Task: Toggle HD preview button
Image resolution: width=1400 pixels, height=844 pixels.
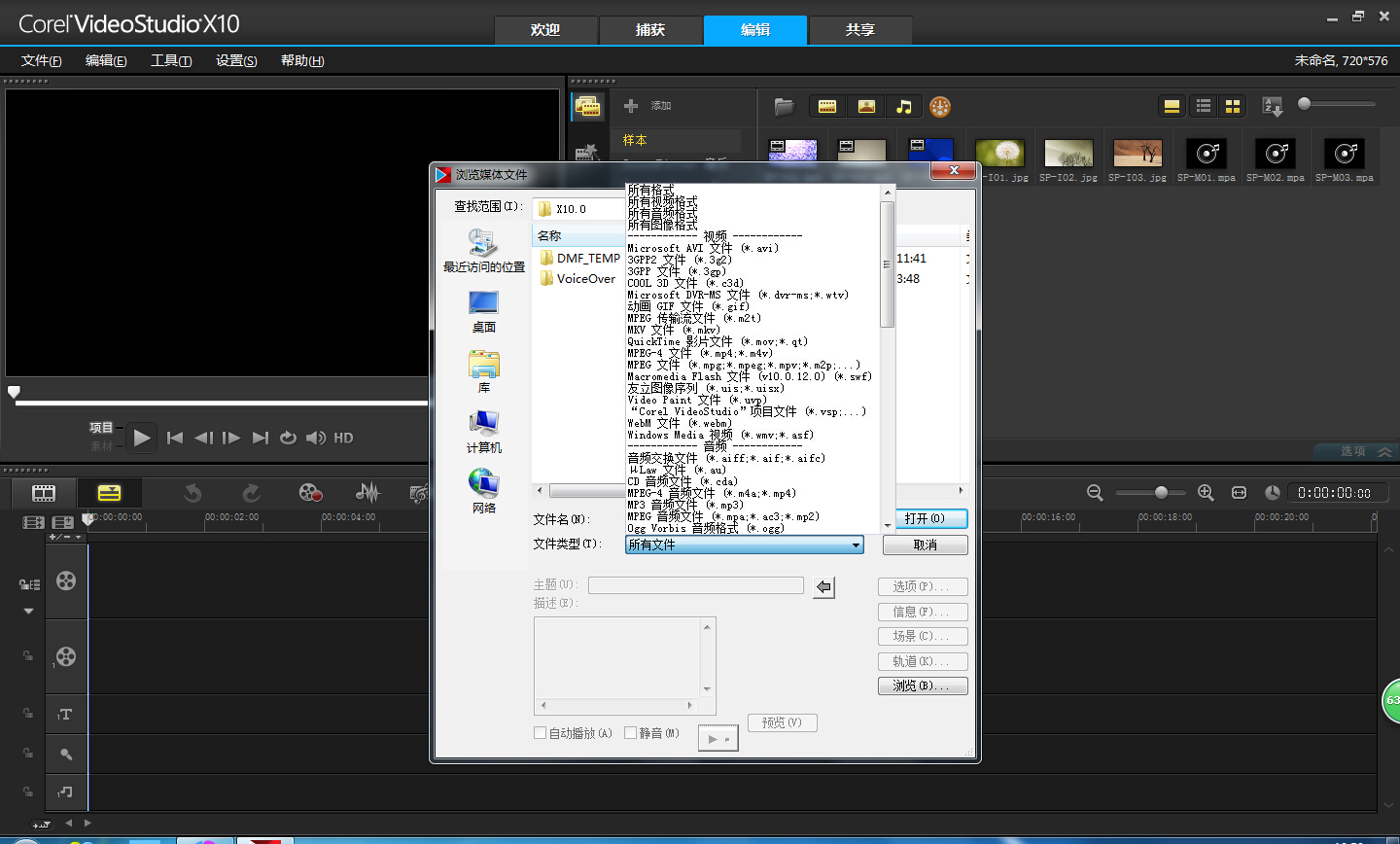Action: coord(343,438)
